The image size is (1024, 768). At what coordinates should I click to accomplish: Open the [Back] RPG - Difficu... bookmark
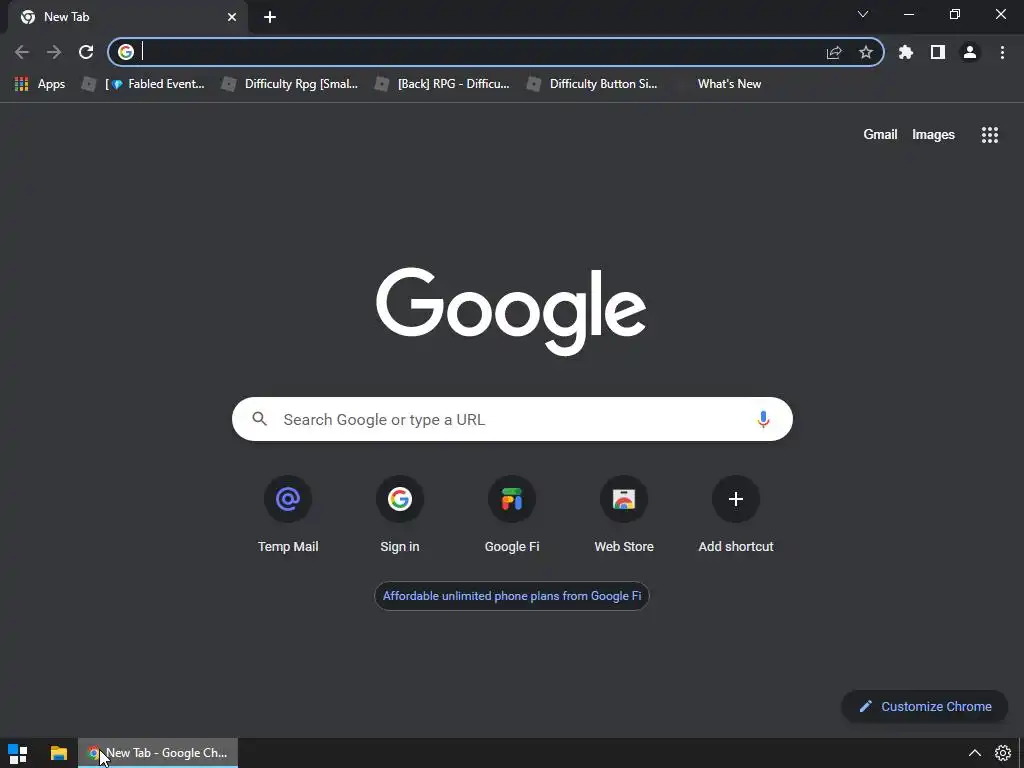pyautogui.click(x=443, y=84)
